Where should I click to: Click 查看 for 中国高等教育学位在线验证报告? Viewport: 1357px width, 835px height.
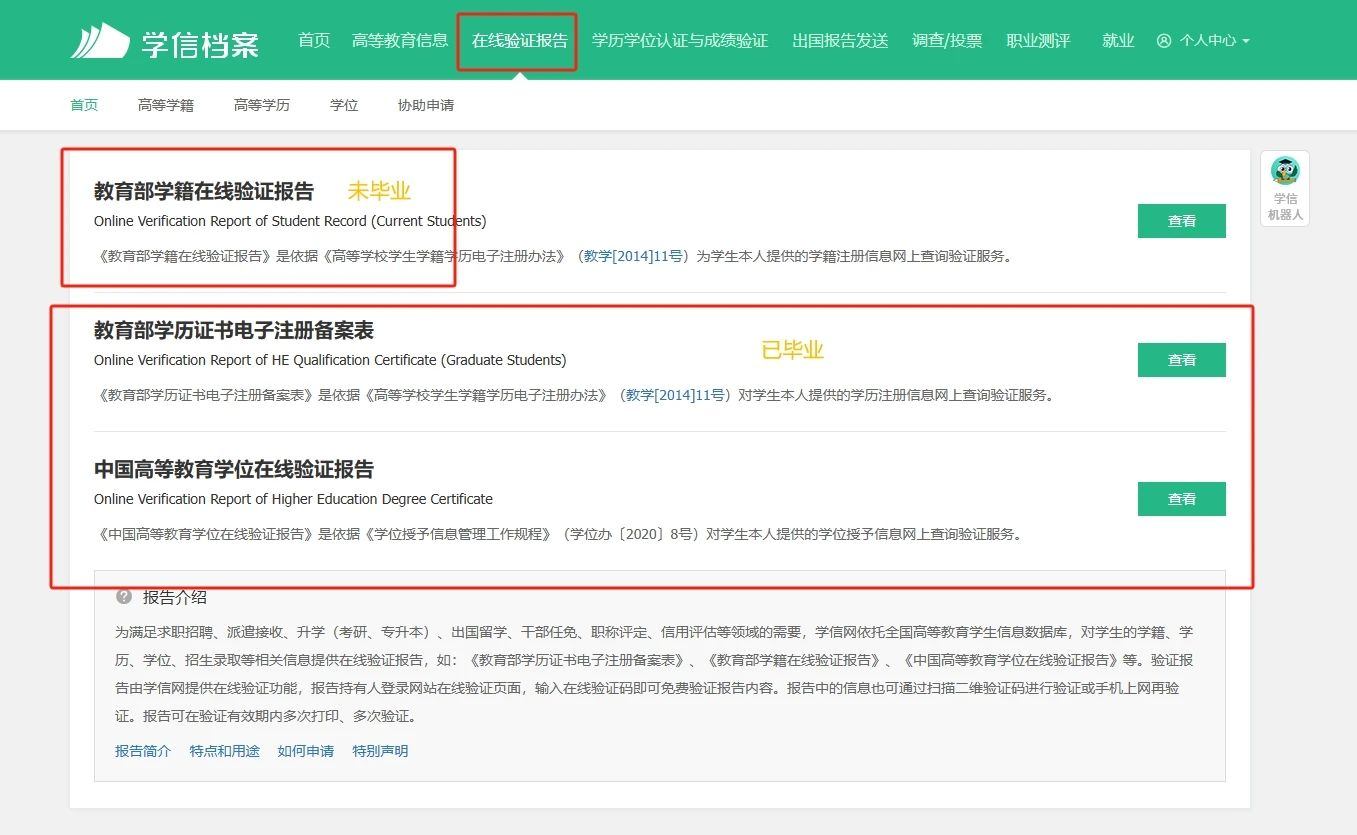(x=1182, y=499)
